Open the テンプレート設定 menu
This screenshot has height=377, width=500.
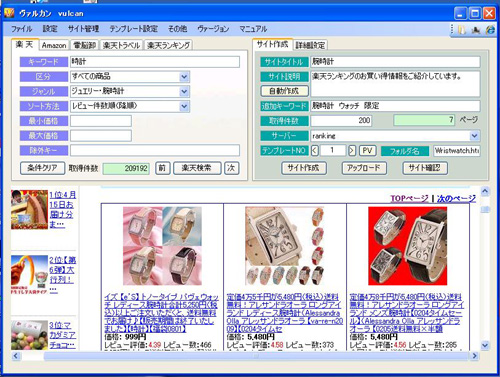(x=134, y=29)
